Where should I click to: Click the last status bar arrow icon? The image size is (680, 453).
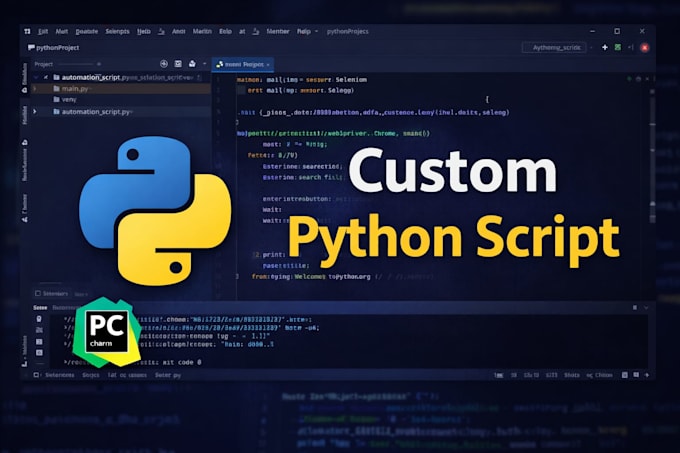647,375
